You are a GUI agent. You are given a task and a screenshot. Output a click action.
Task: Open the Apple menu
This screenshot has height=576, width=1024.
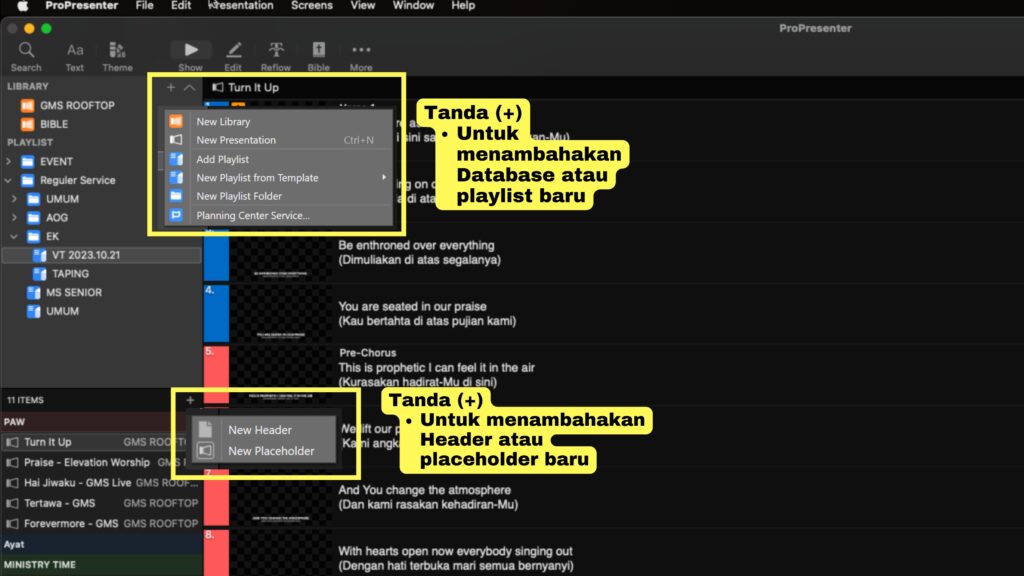pyautogui.click(x=22, y=6)
